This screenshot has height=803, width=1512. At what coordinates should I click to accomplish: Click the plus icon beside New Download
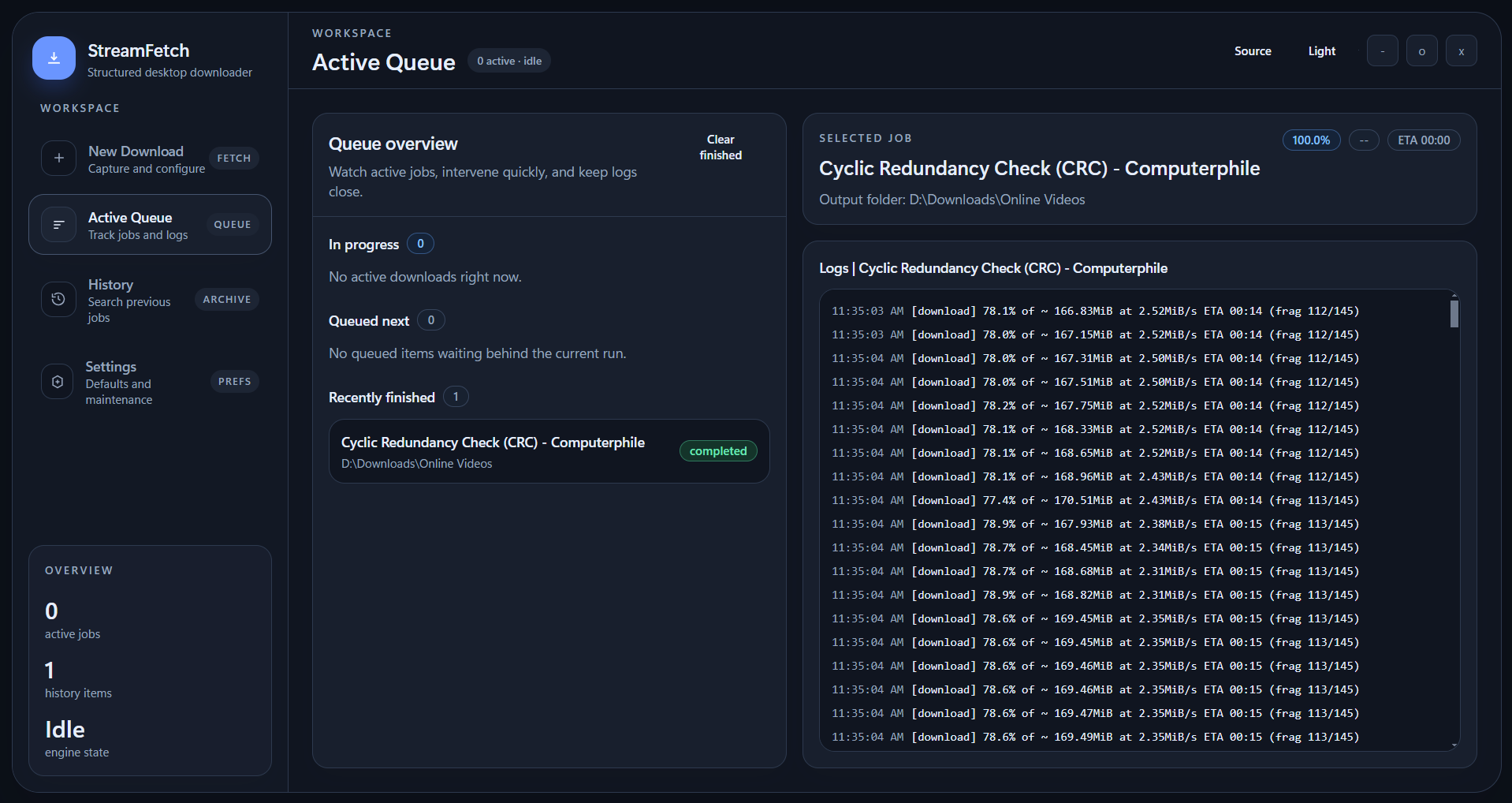click(58, 158)
